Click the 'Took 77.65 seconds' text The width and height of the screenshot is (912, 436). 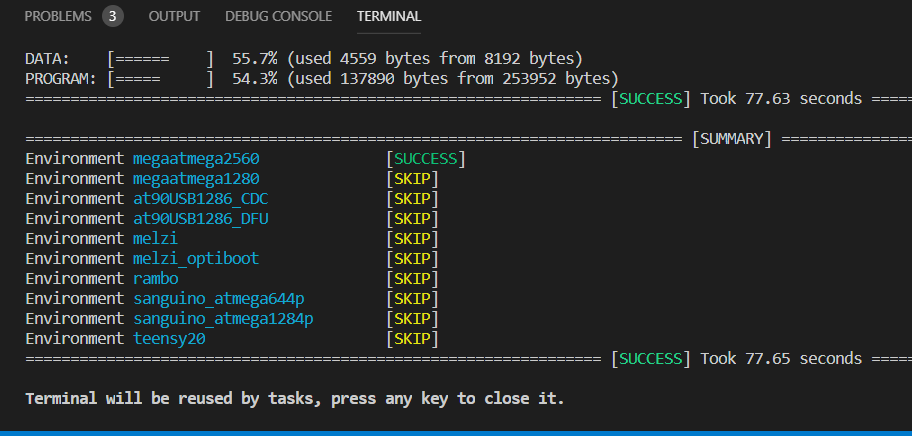coord(781,359)
